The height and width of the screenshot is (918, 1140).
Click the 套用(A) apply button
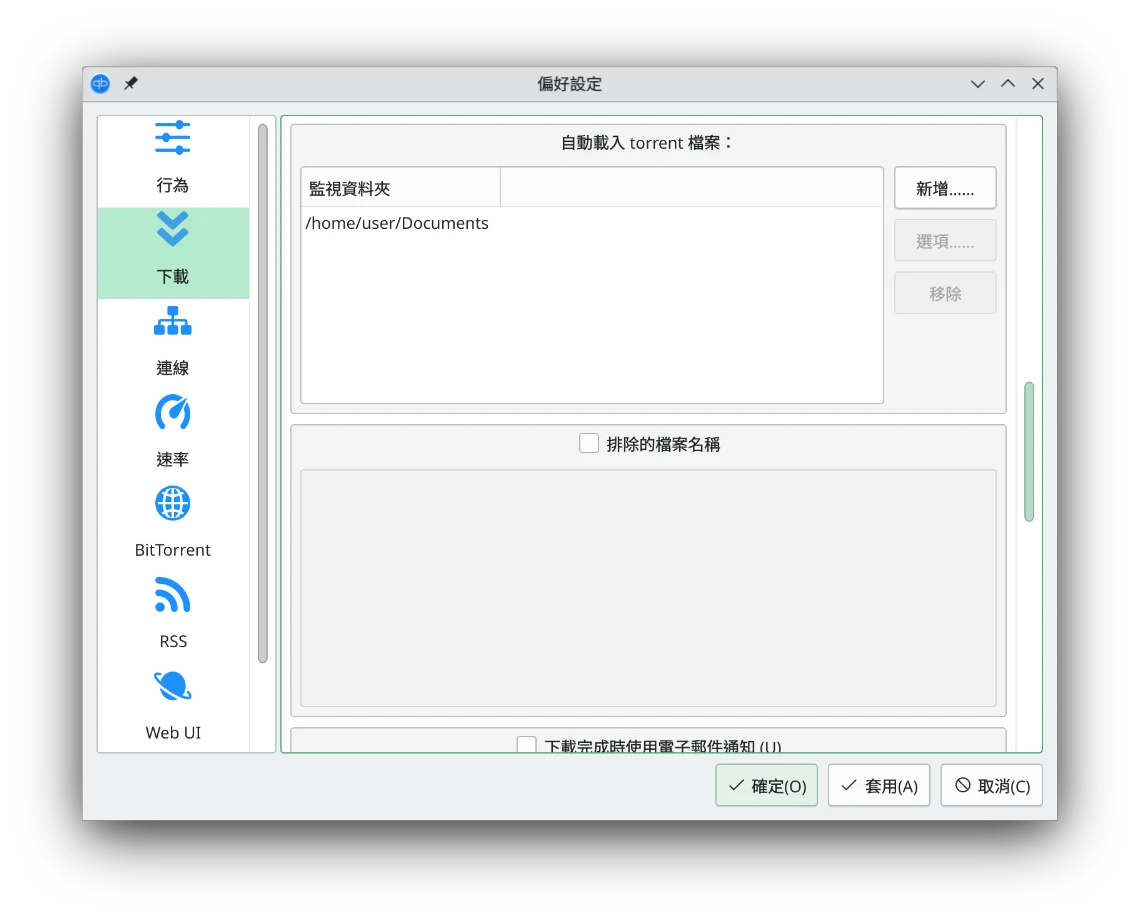878,785
